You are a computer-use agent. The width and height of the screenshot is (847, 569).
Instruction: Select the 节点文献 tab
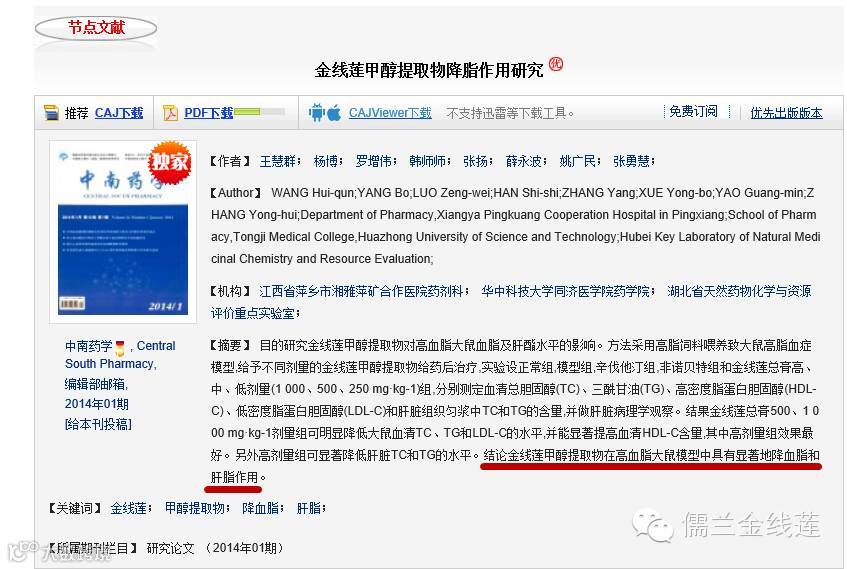coord(96,28)
